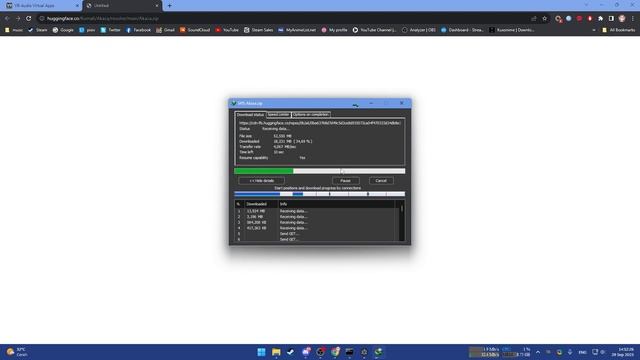Select the Download status tab
This screenshot has width=640, height=360.
tap(250, 115)
